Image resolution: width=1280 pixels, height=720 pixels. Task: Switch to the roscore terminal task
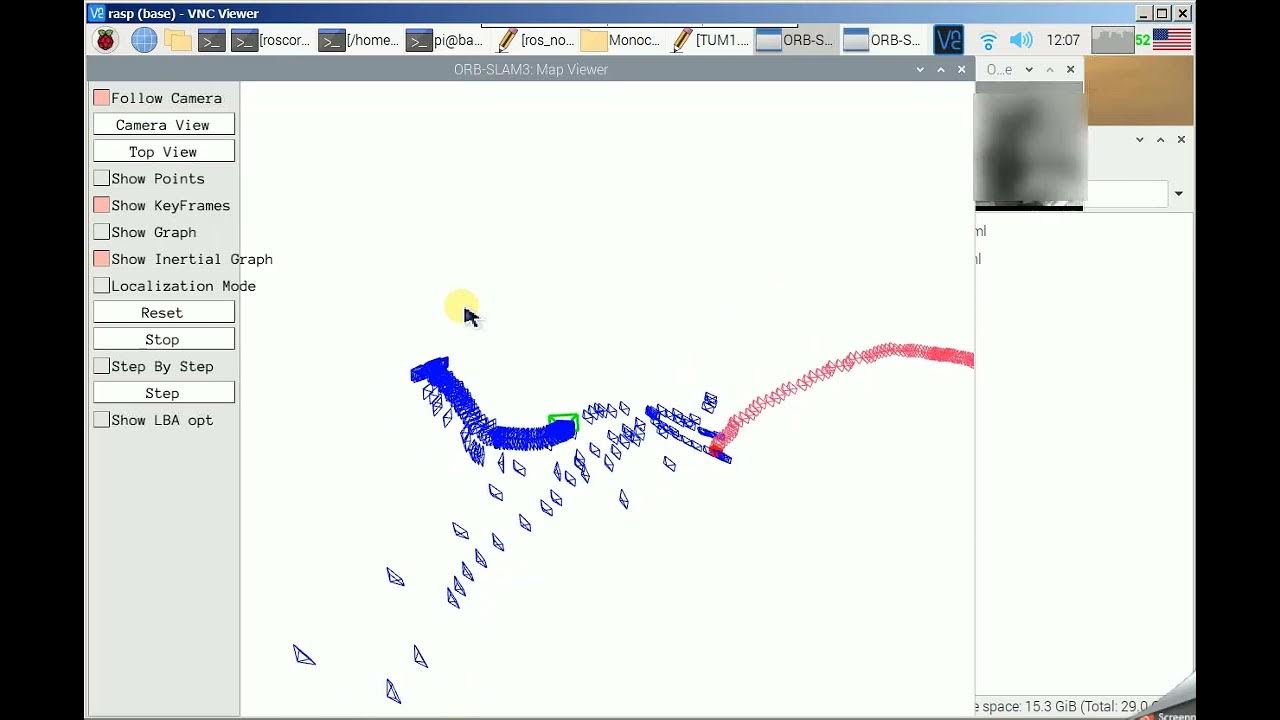(272, 40)
